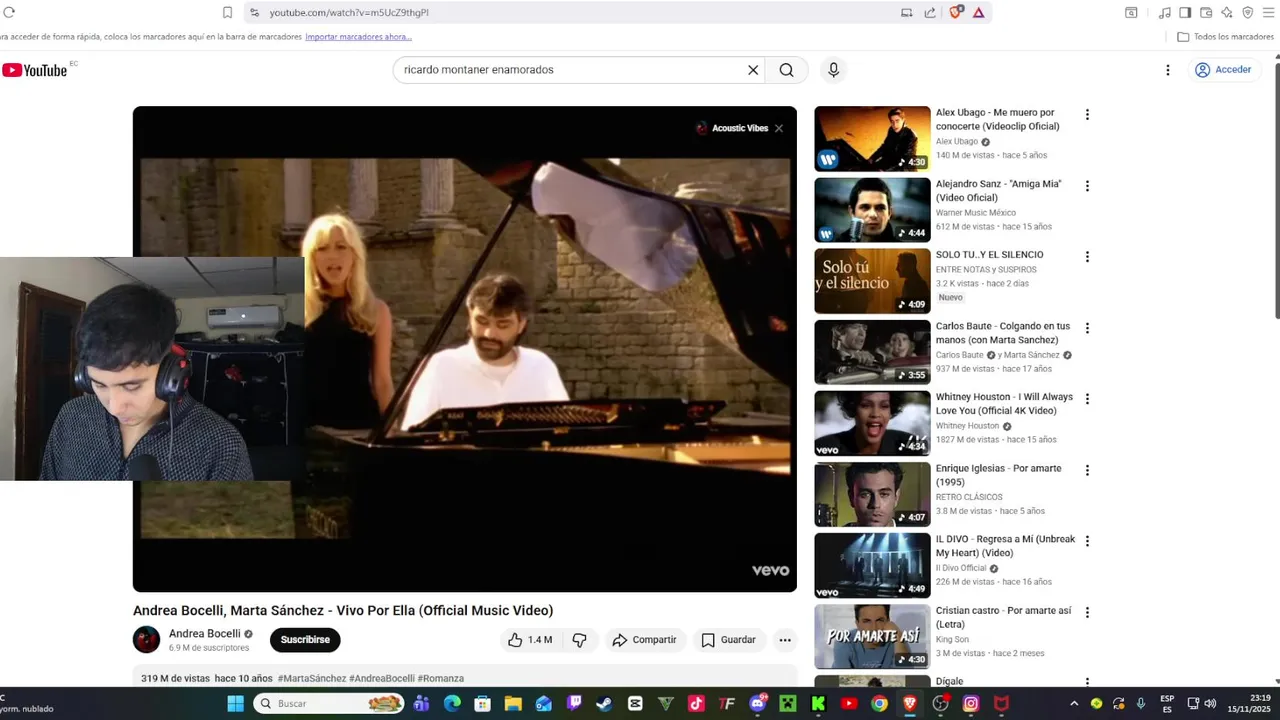Image resolution: width=1280 pixels, height=720 pixels.
Task: Open options for Whitney Houston video
Action: click(1087, 399)
